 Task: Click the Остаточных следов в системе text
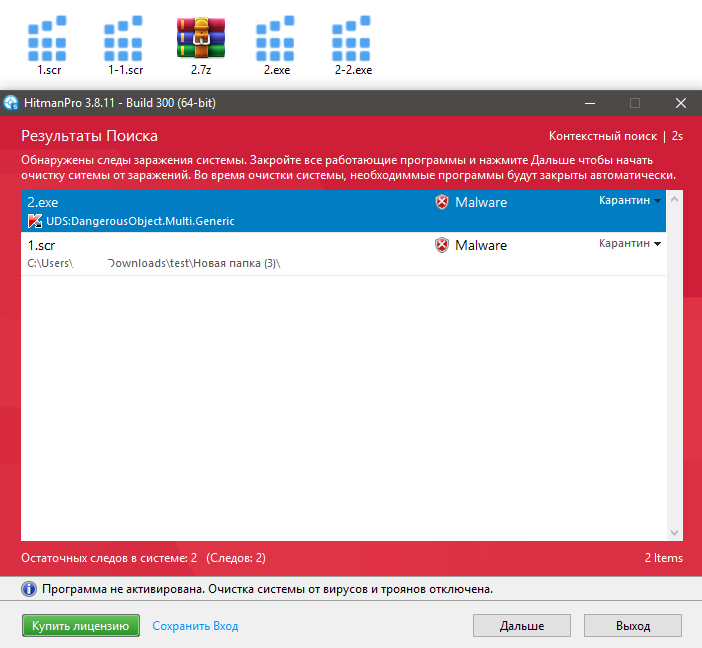(x=109, y=558)
